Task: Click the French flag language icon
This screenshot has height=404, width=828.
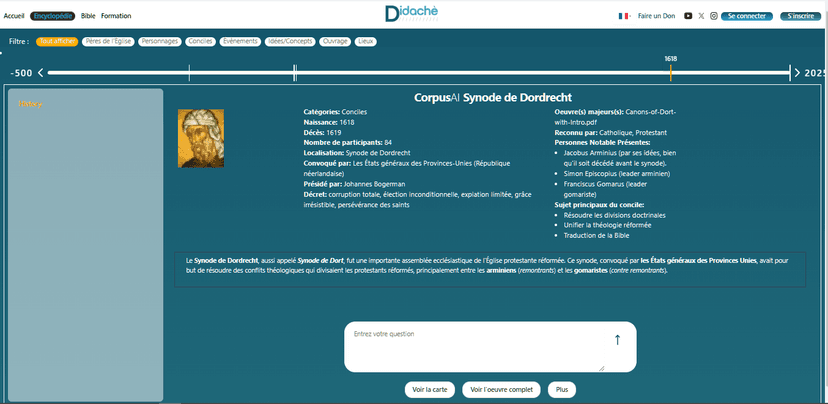Action: click(x=624, y=16)
